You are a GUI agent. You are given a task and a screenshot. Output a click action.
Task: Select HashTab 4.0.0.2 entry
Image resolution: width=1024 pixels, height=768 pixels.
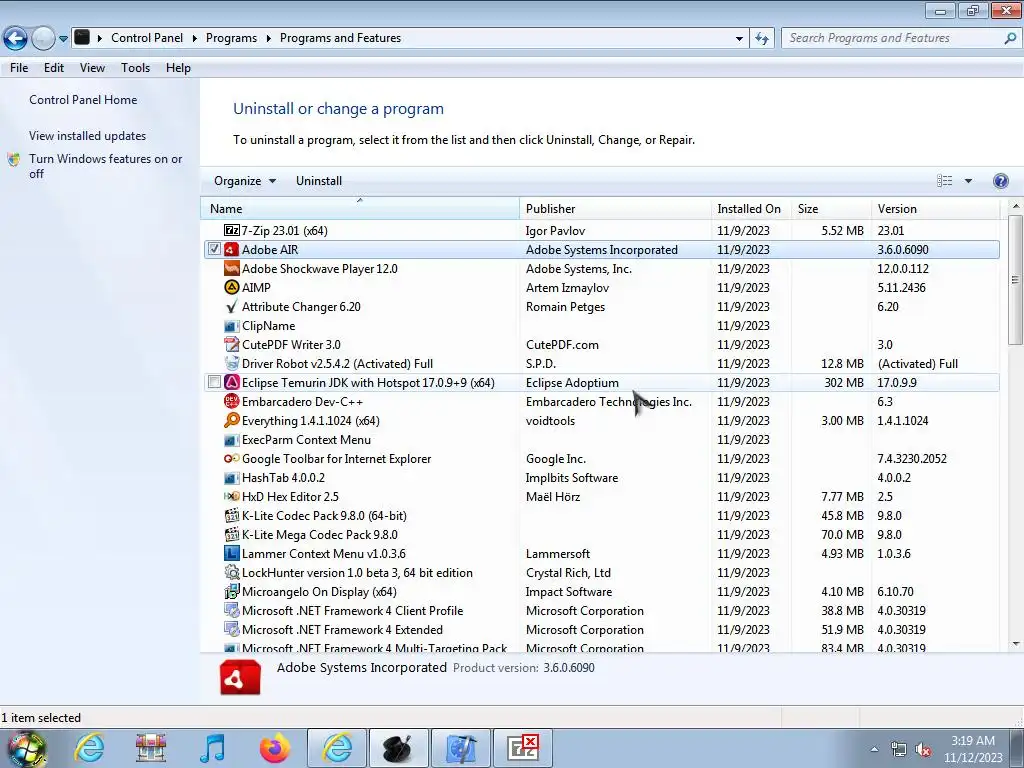tap(601, 477)
